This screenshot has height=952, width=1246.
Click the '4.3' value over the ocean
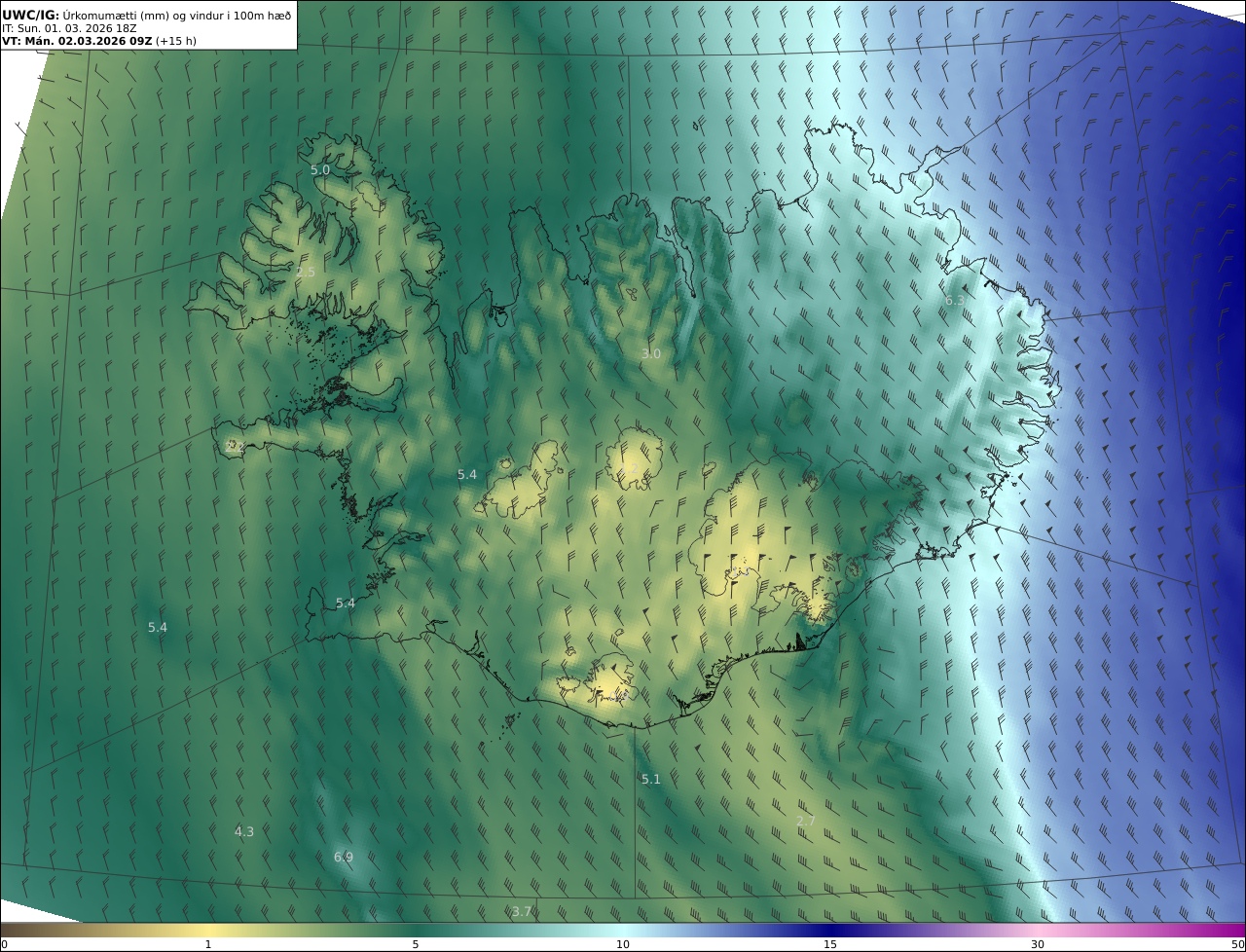click(244, 831)
